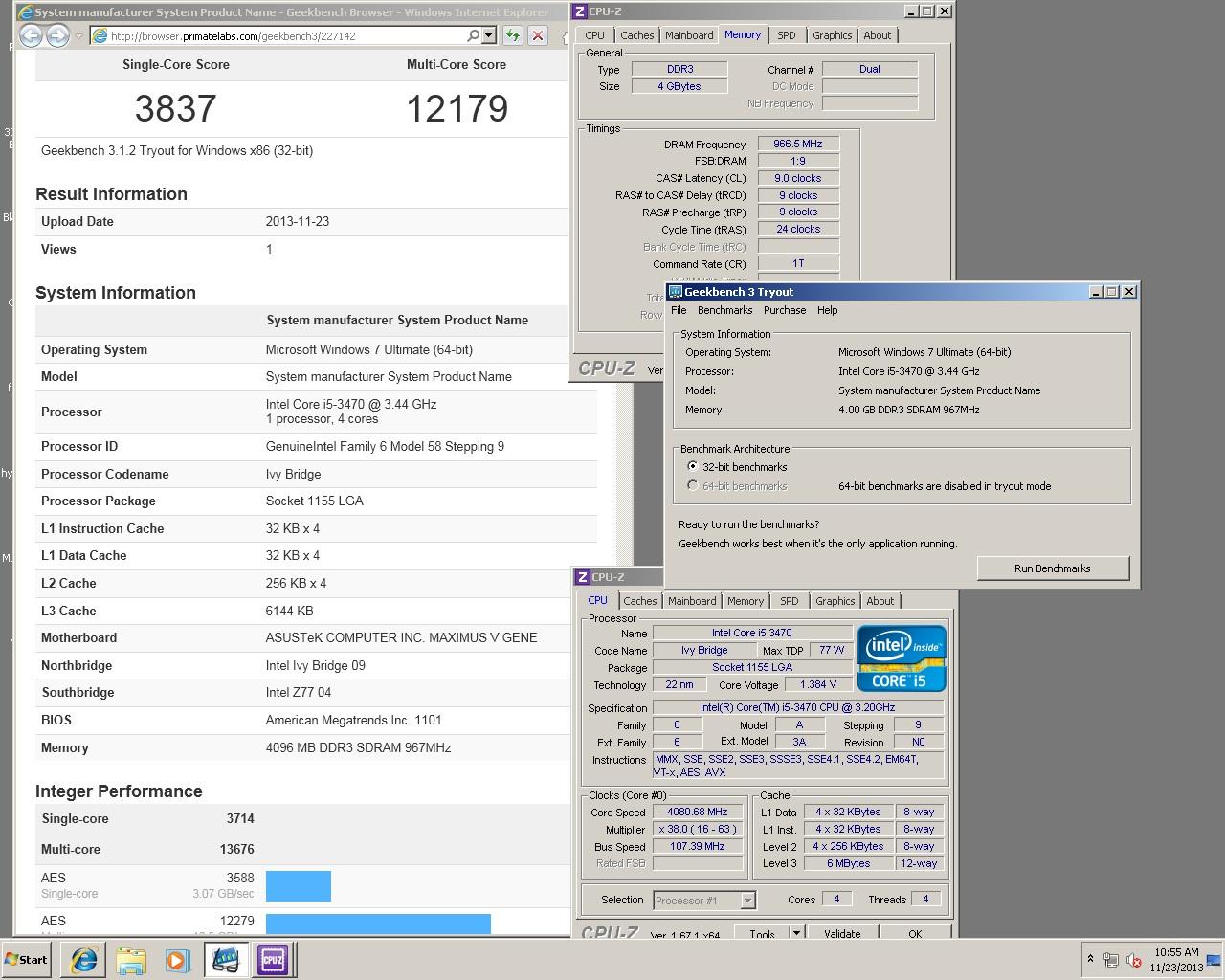
Task: Click Upload Date value 2013-11-23
Action: (298, 221)
